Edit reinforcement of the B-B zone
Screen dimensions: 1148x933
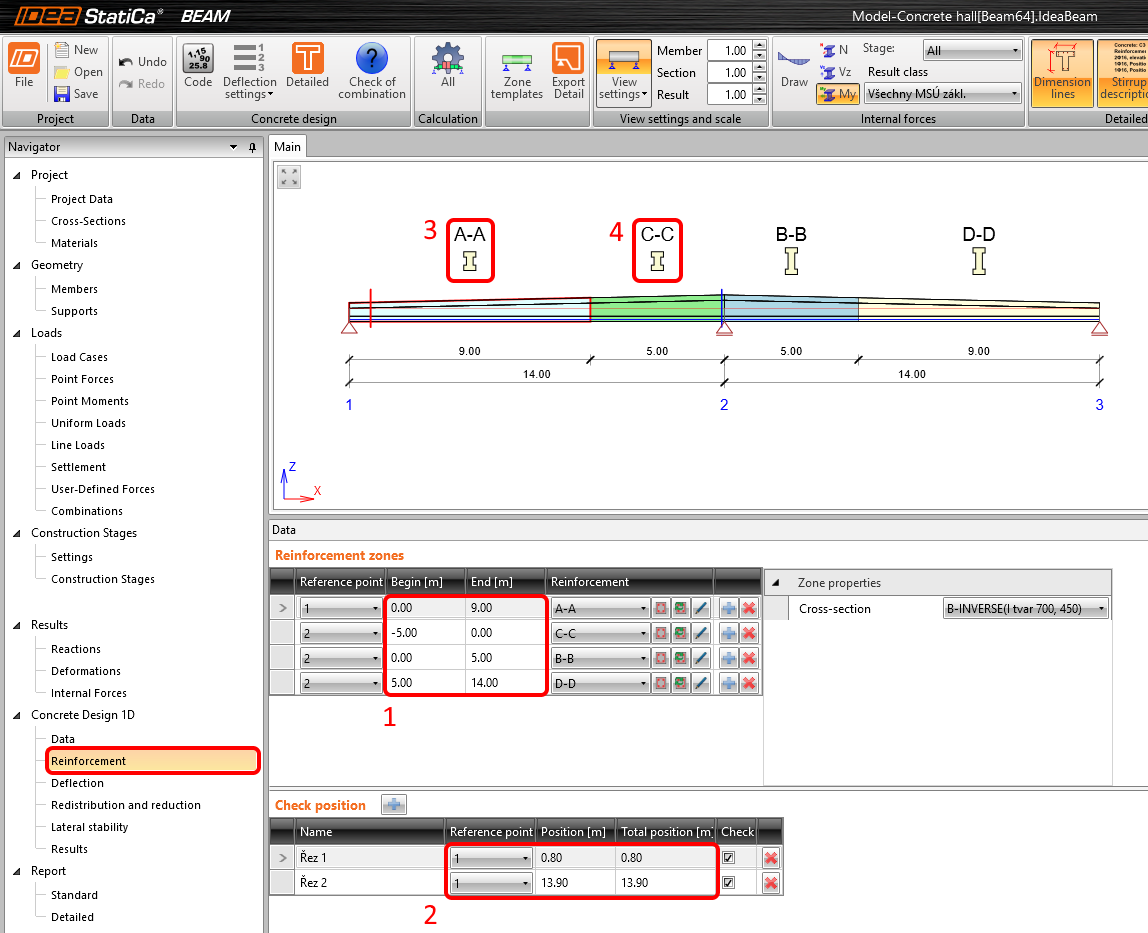(x=701, y=658)
